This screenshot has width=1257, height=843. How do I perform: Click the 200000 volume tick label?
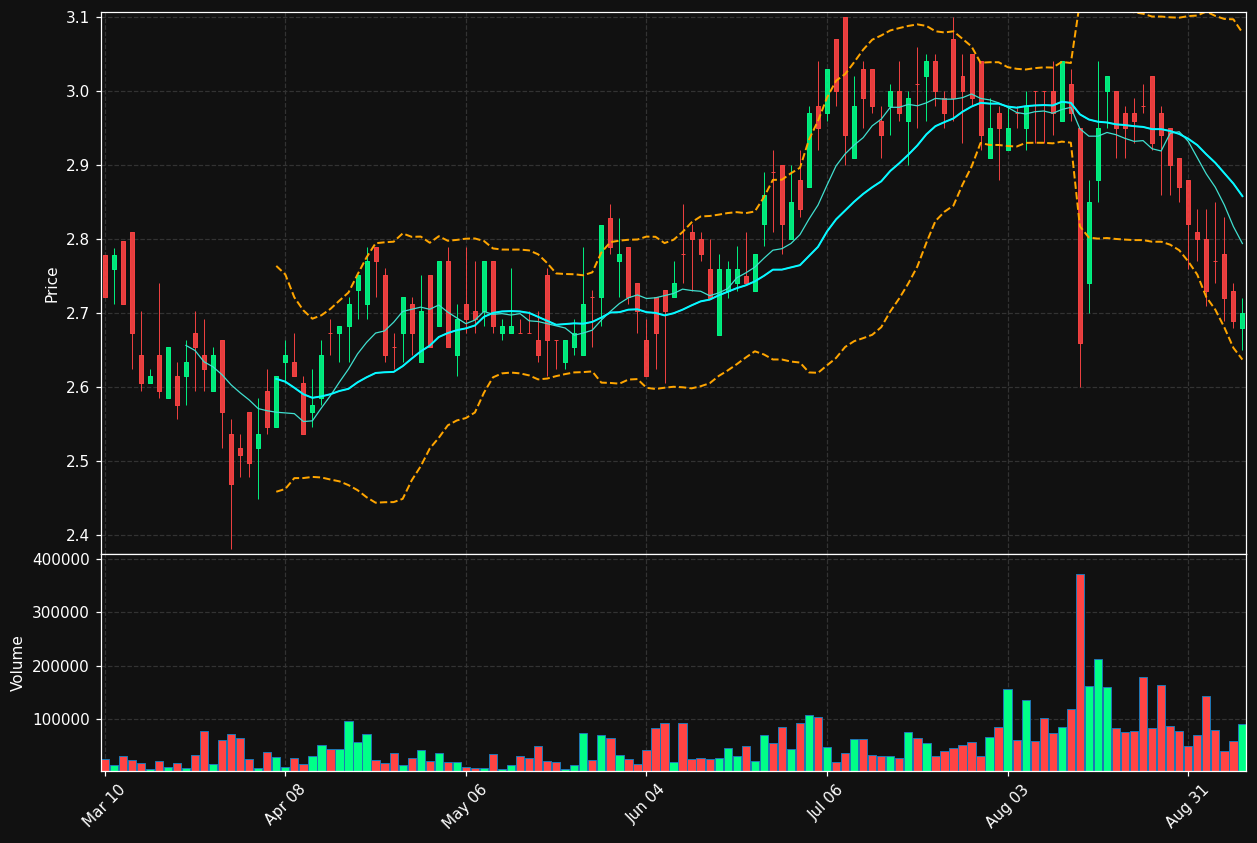[x=62, y=667]
